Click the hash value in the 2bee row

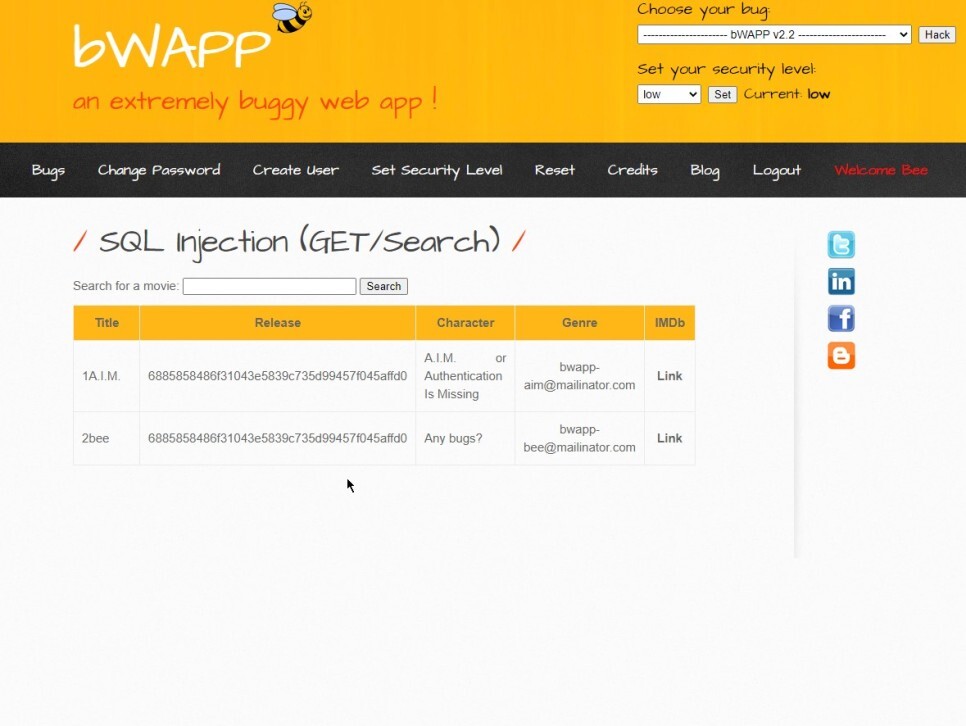tap(277, 438)
